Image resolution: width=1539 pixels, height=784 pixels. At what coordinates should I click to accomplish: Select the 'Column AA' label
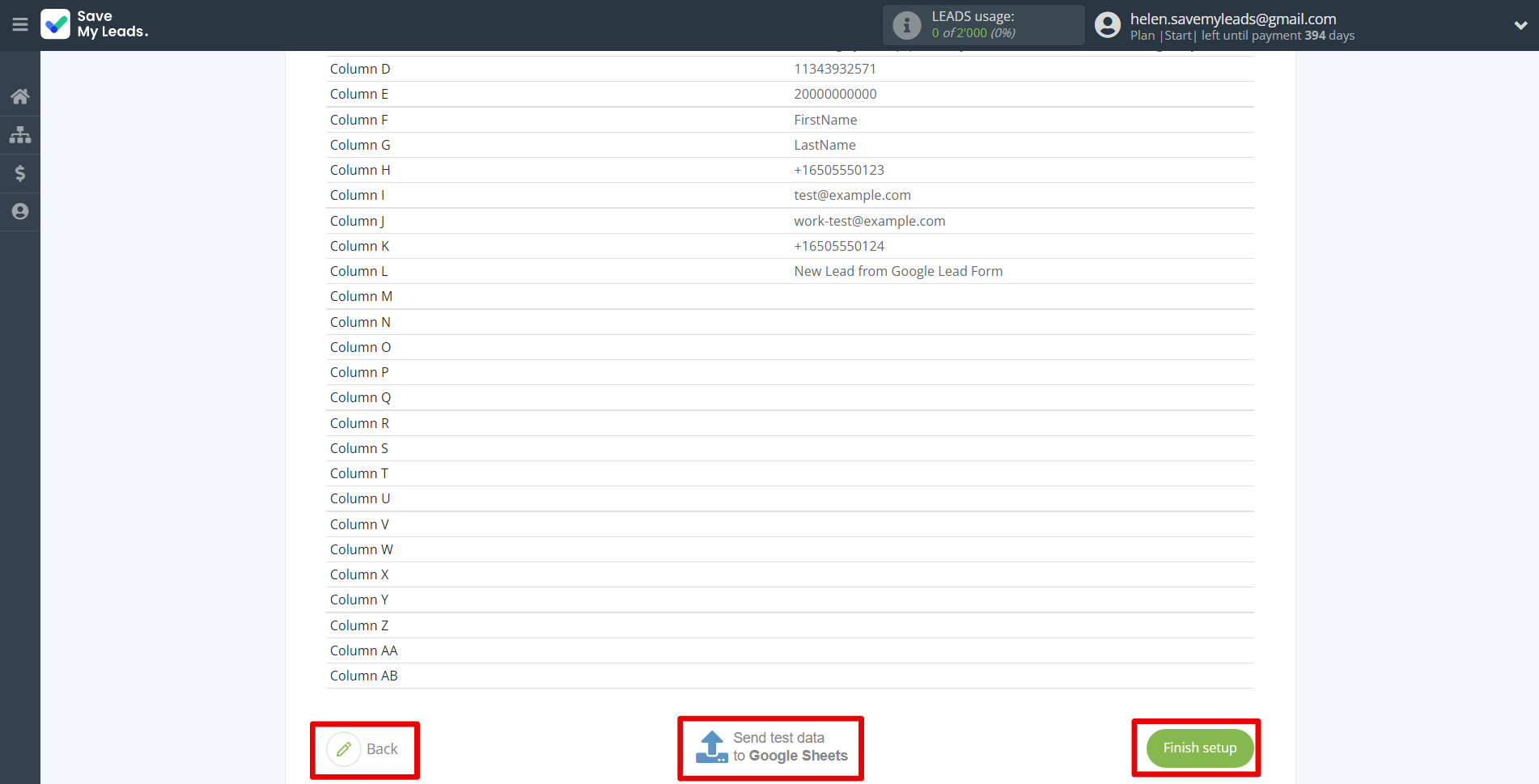(x=364, y=651)
